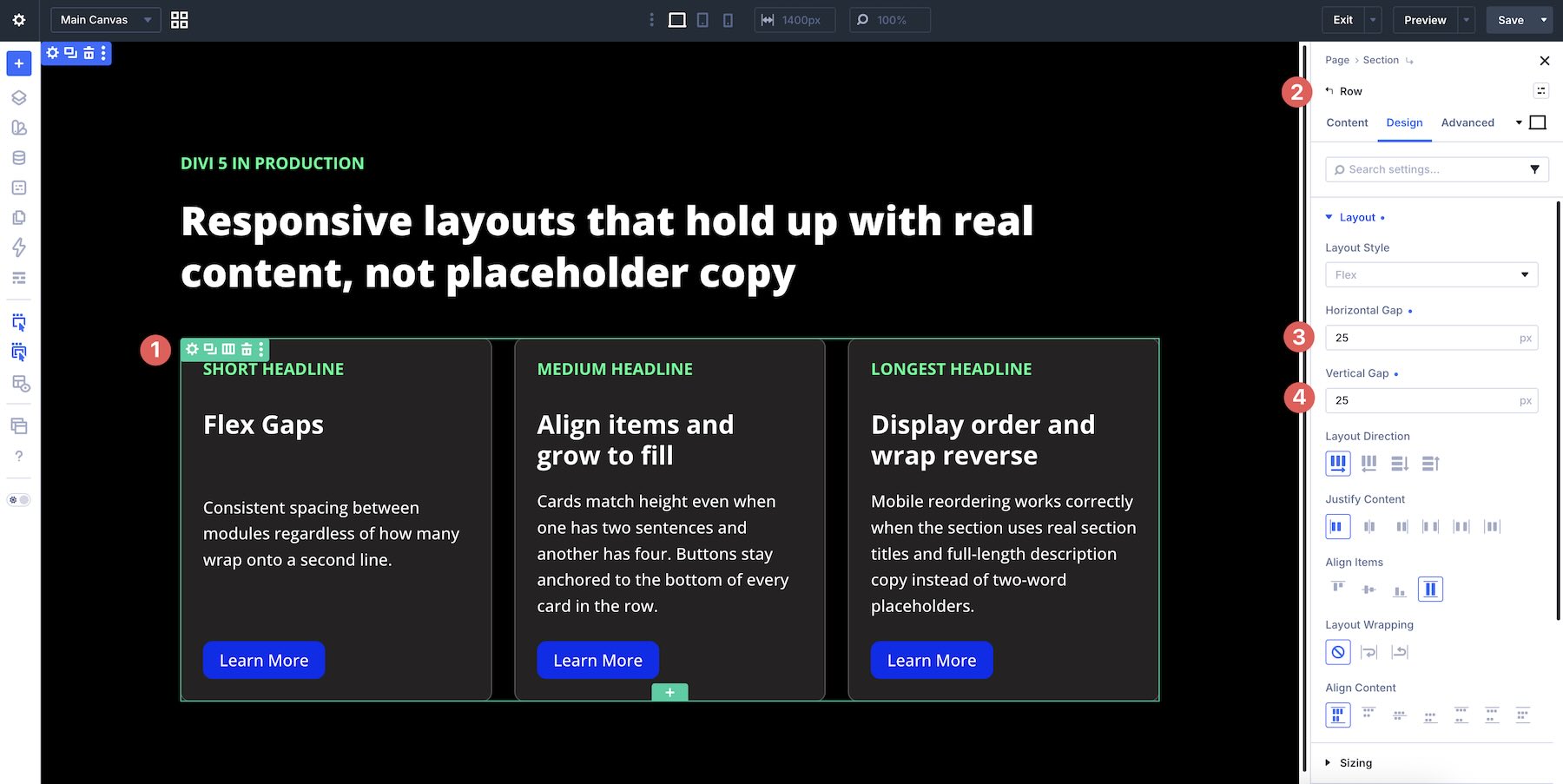Screen dimensions: 1563x784
Task: Set Align Items to center
Action: click(x=1369, y=590)
